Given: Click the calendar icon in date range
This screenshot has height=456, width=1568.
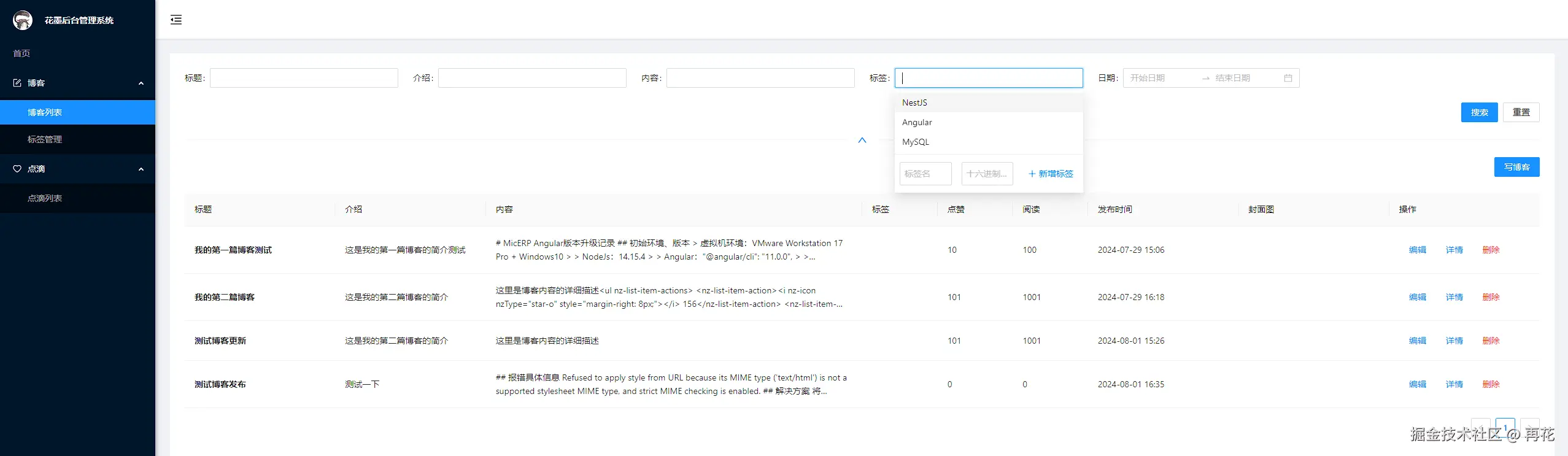Looking at the screenshot, I should pyautogui.click(x=1288, y=78).
